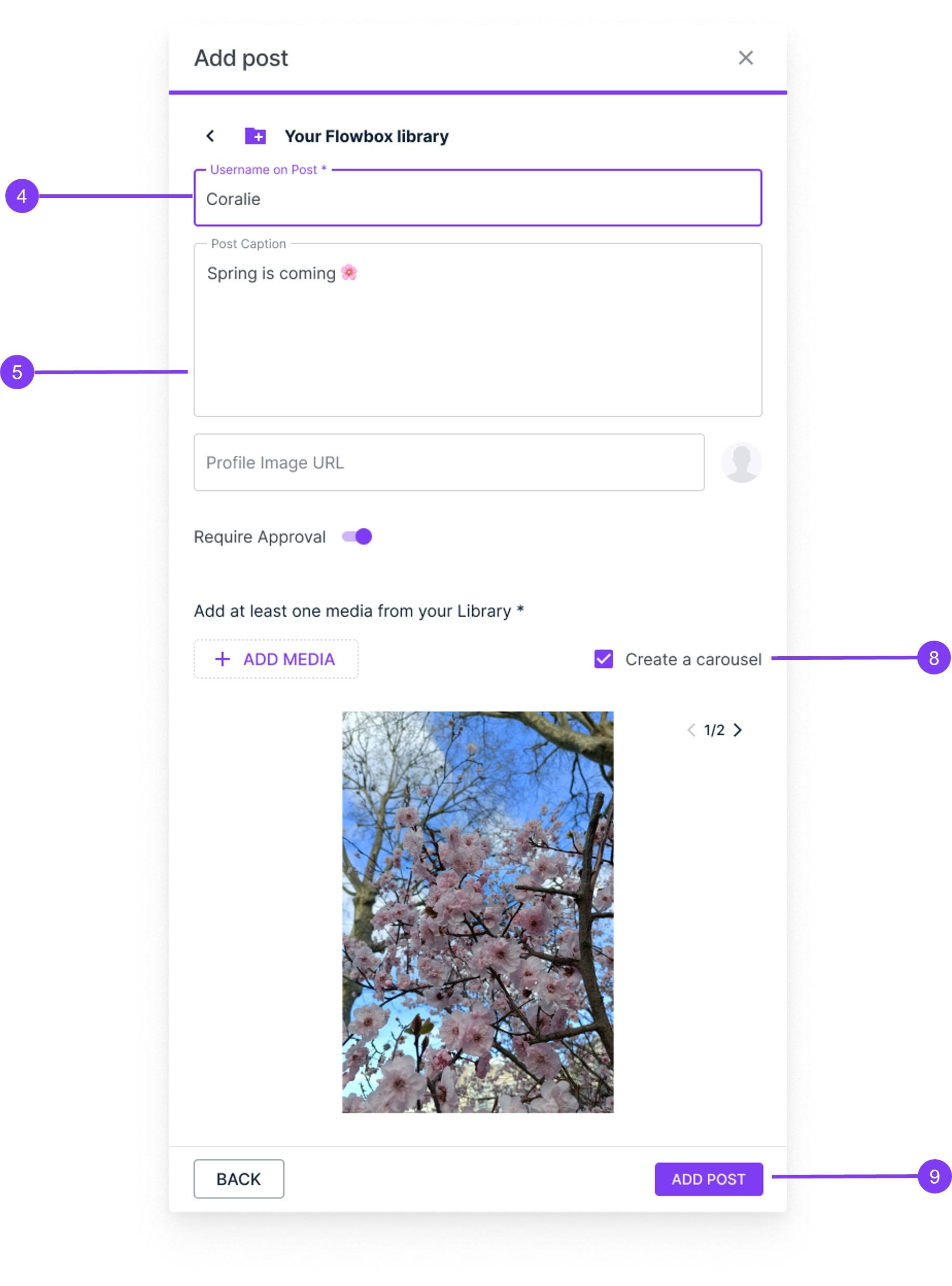Image resolution: width=952 pixels, height=1286 pixels.
Task: Close the Add post dialog
Action: (746, 58)
